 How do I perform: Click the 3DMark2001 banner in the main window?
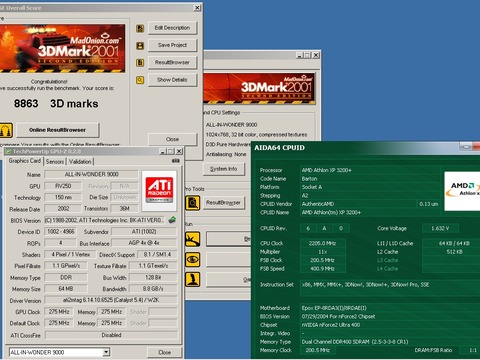[x=259, y=88]
